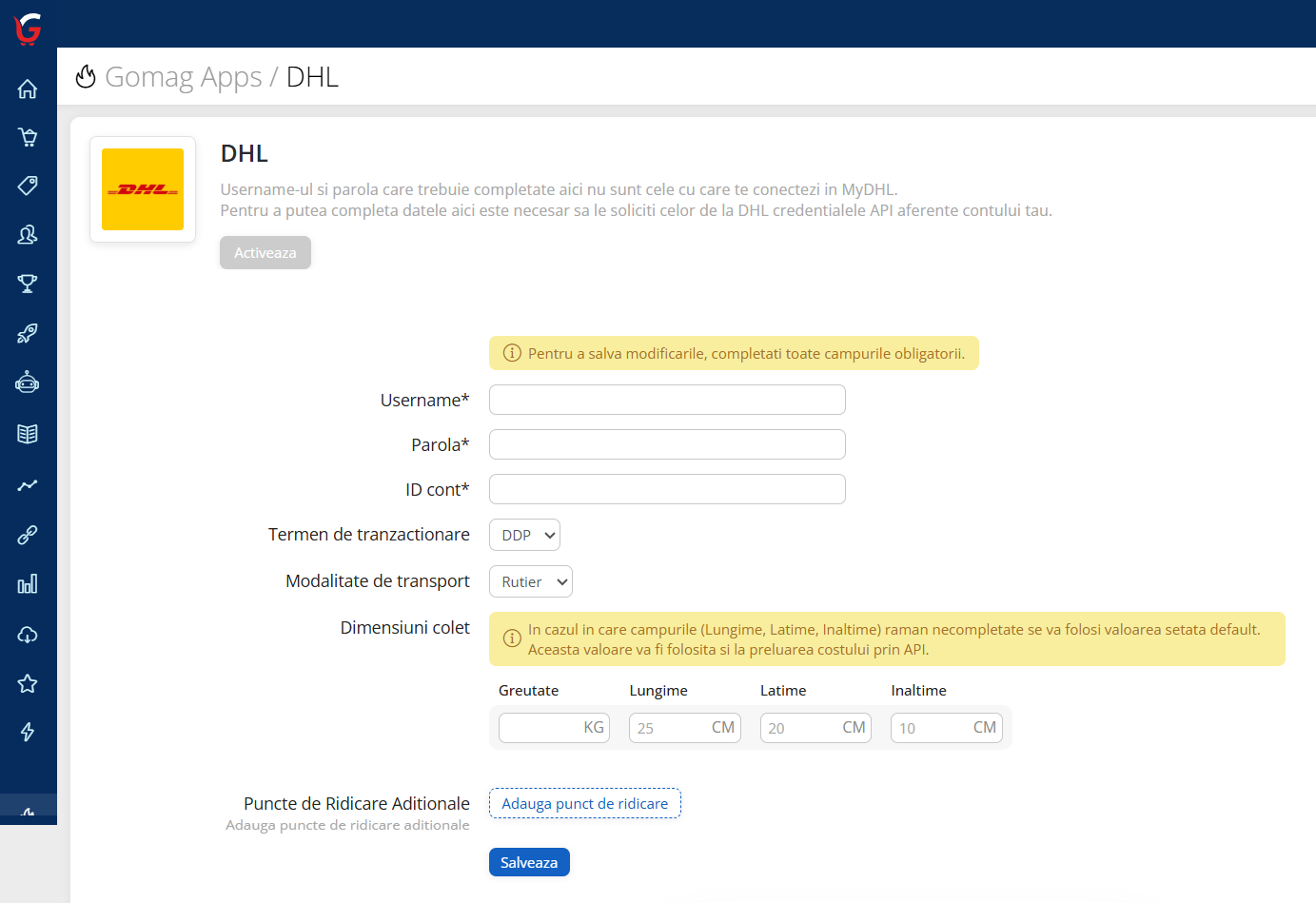Click Adauga punct de ridicare button
This screenshot has width=1316, height=903.
pos(585,803)
